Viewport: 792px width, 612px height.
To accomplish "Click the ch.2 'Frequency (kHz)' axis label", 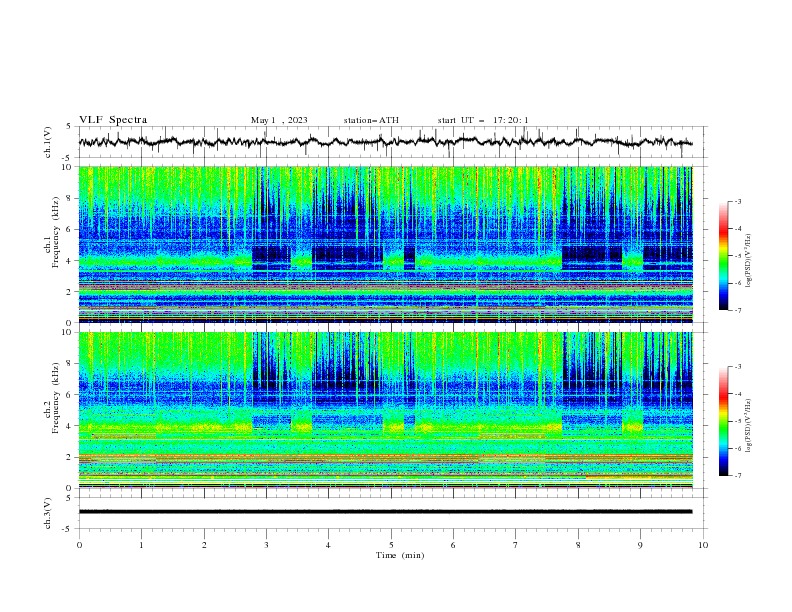I will [x=55, y=398].
